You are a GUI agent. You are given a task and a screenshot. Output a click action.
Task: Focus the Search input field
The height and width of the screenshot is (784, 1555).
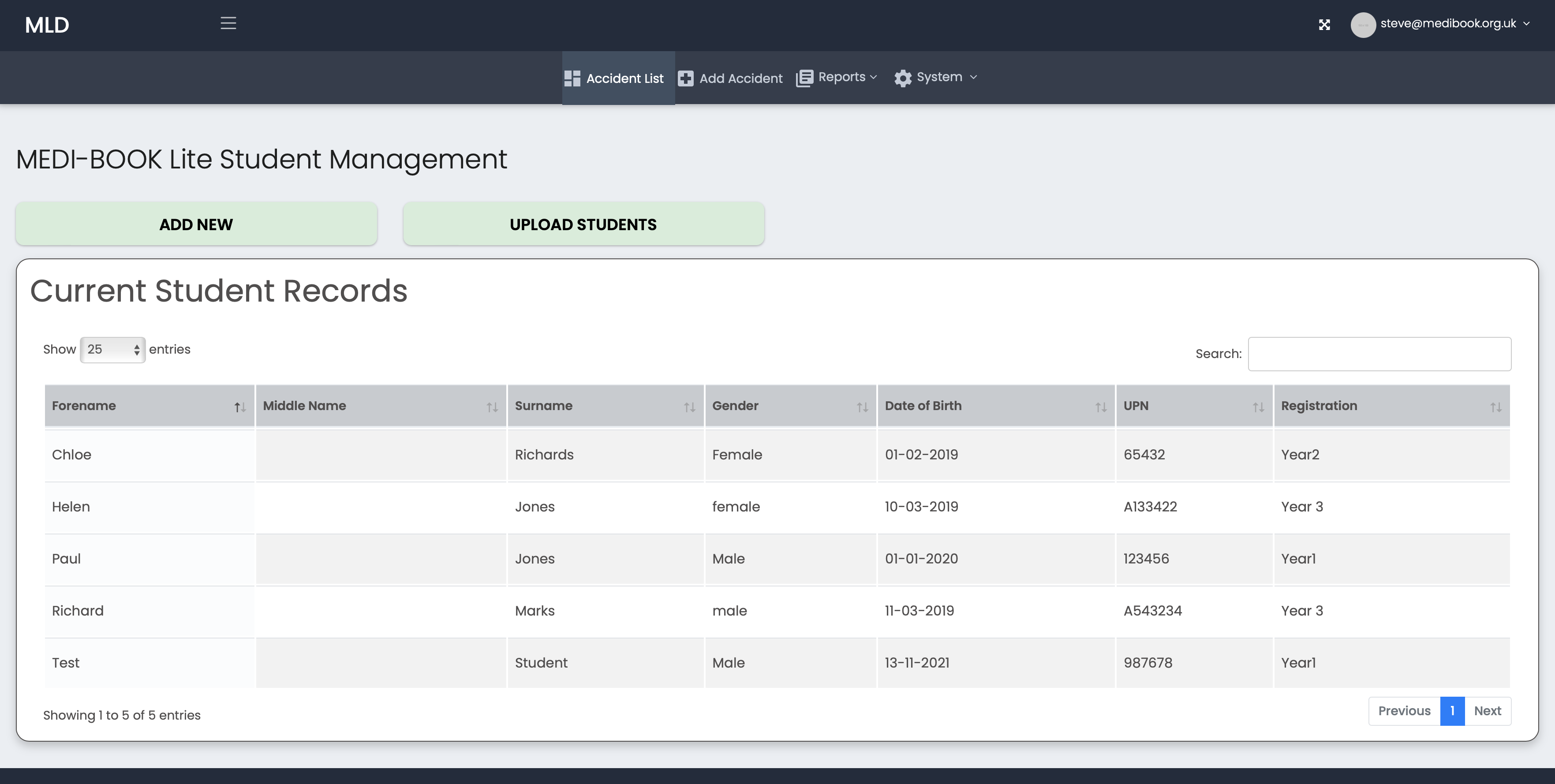coord(1379,354)
